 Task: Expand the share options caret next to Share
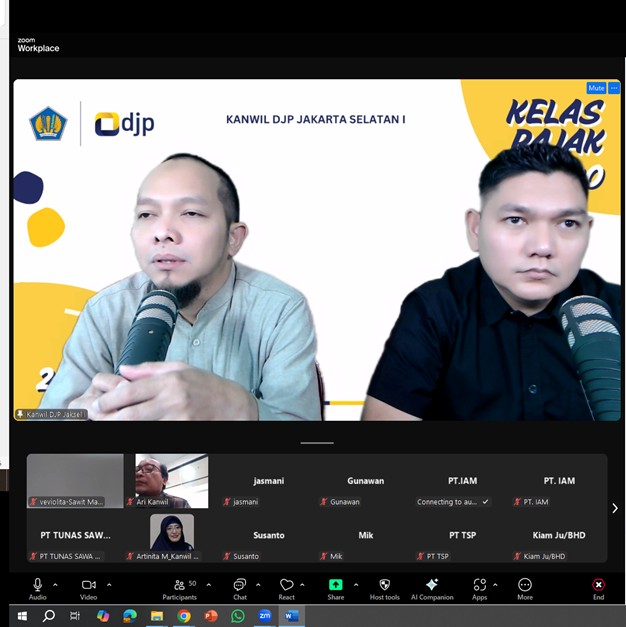click(355, 585)
